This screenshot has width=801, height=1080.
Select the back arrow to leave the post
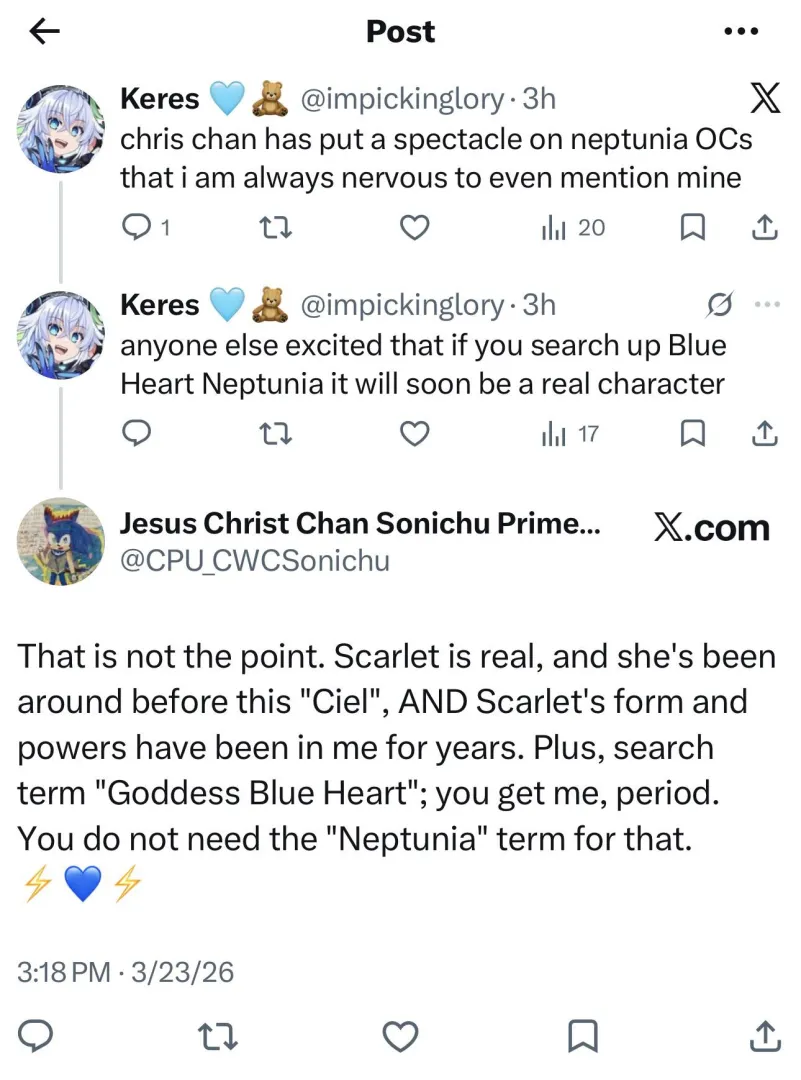pos(43,31)
